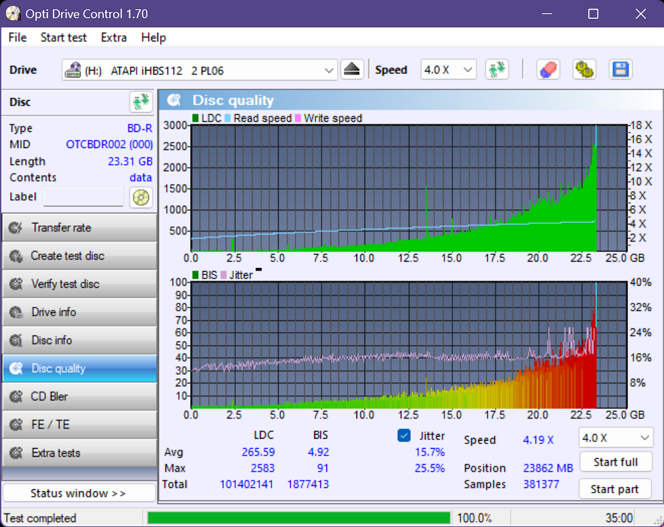Click the Test completed status text
Image resolution: width=664 pixels, height=527 pixels.
tap(40, 518)
